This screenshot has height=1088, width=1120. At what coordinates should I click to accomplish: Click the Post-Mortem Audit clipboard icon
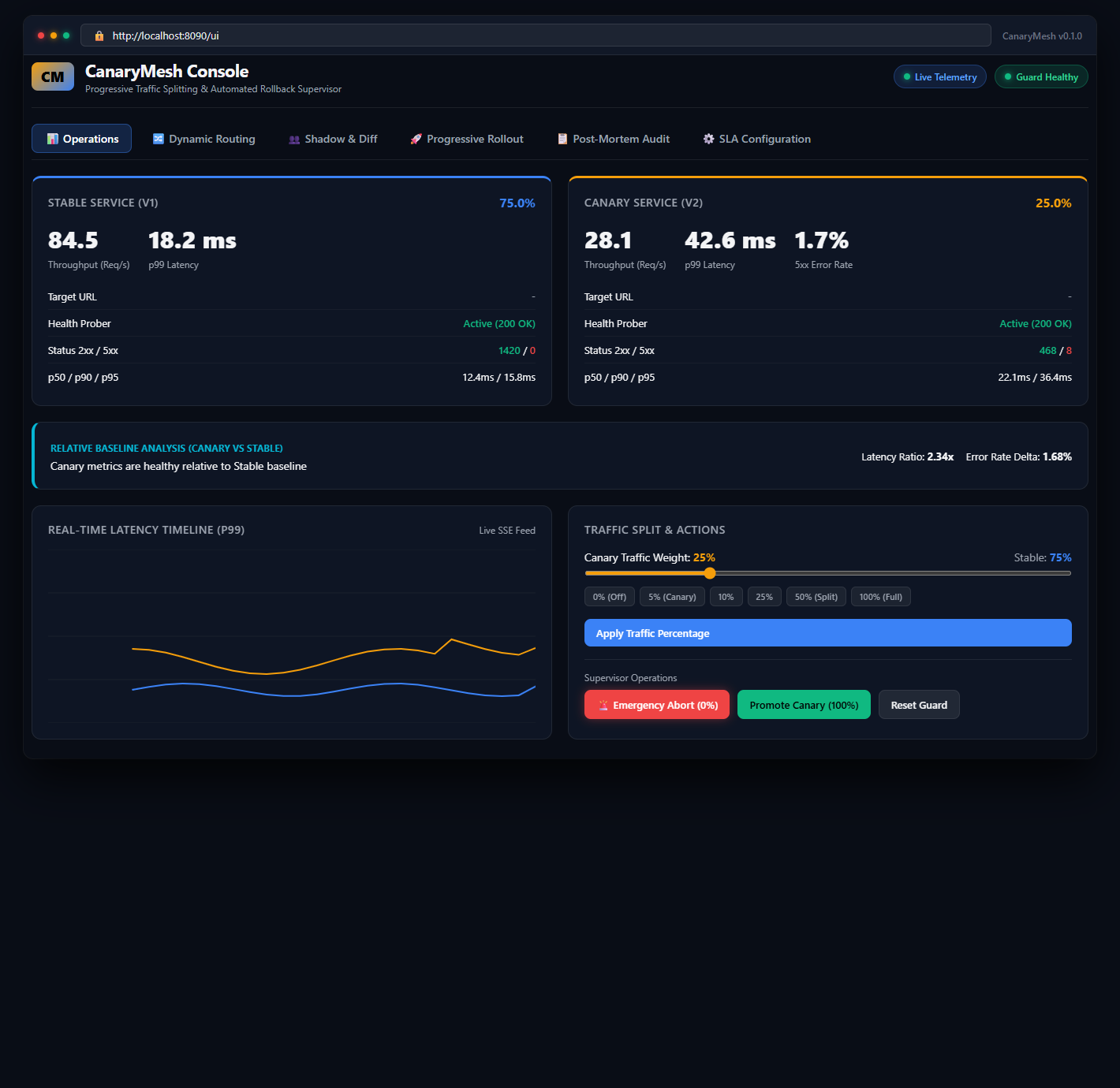pos(562,139)
